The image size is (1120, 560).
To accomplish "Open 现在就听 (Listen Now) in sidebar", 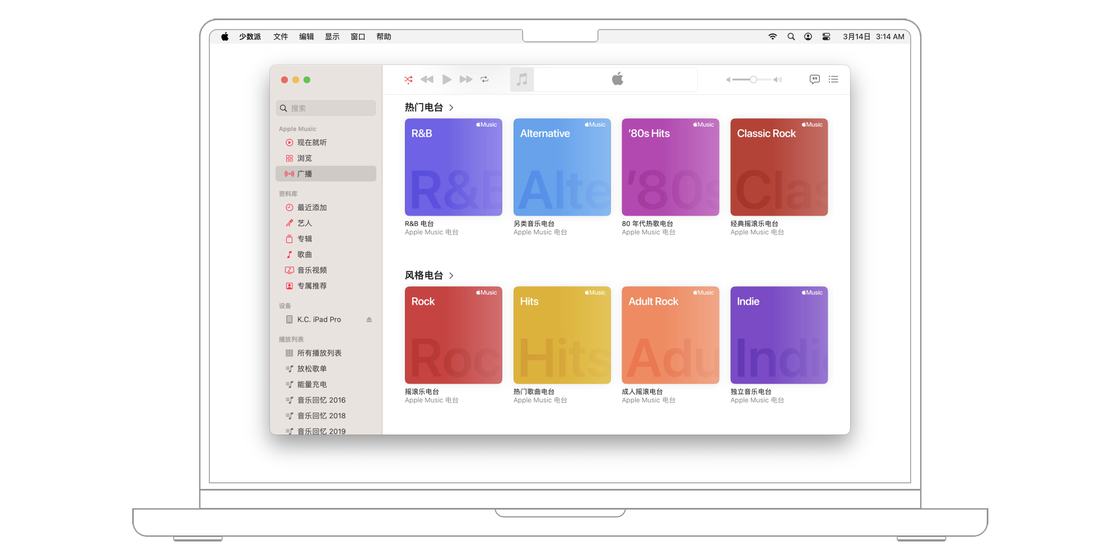I will 311,143.
